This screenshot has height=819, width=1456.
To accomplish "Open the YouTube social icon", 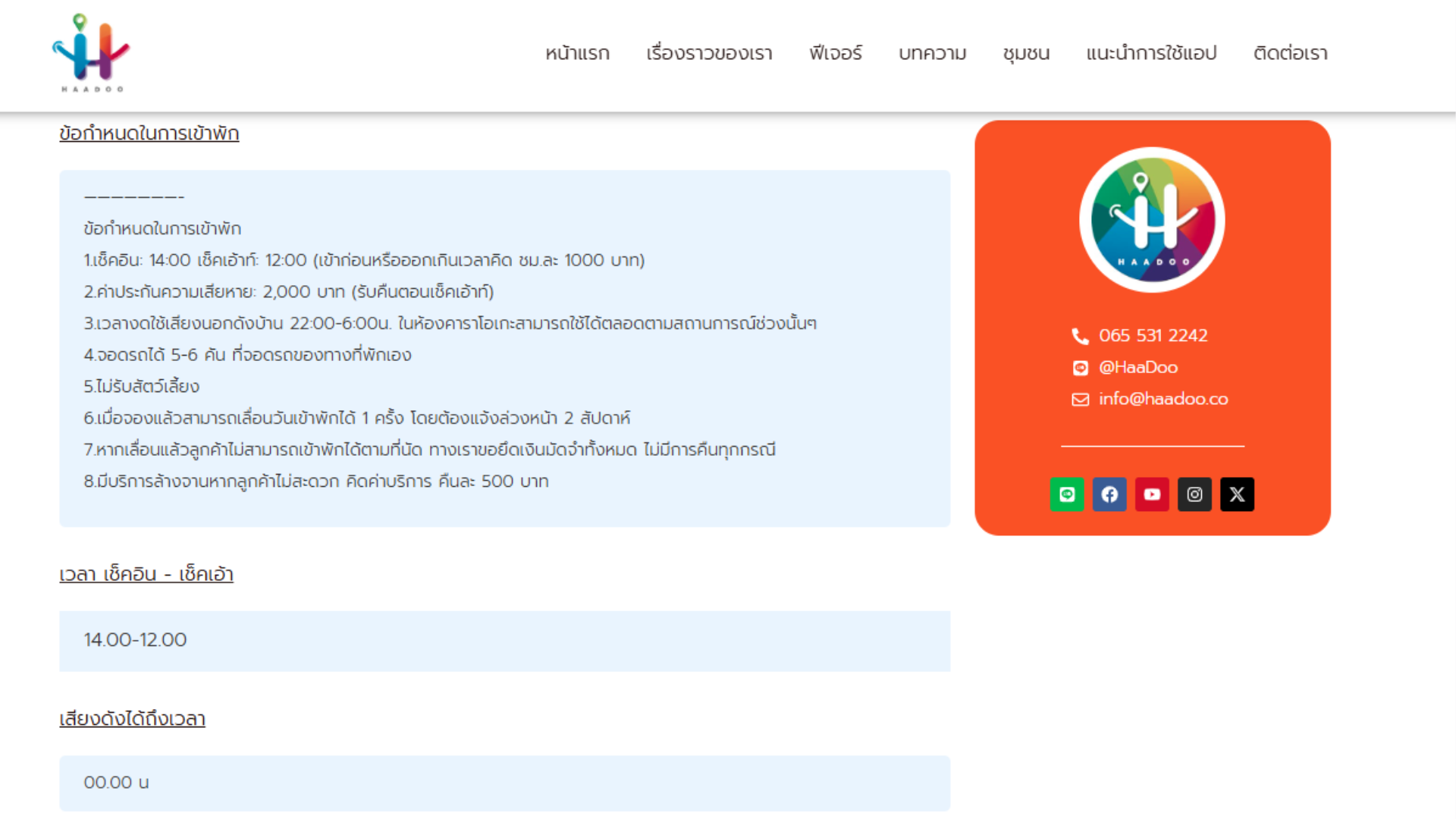I will [x=1152, y=494].
